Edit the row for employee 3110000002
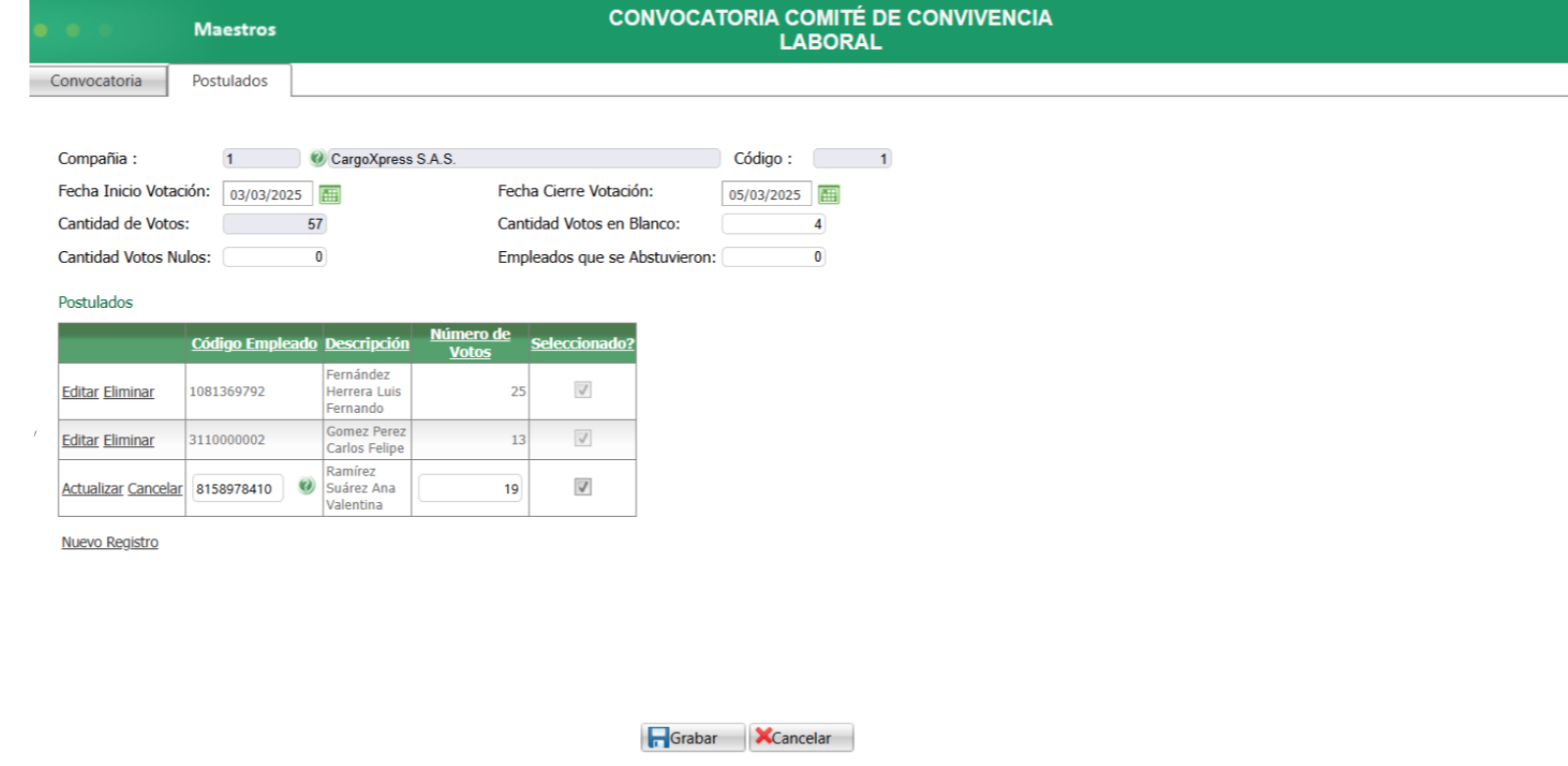 pyautogui.click(x=80, y=440)
